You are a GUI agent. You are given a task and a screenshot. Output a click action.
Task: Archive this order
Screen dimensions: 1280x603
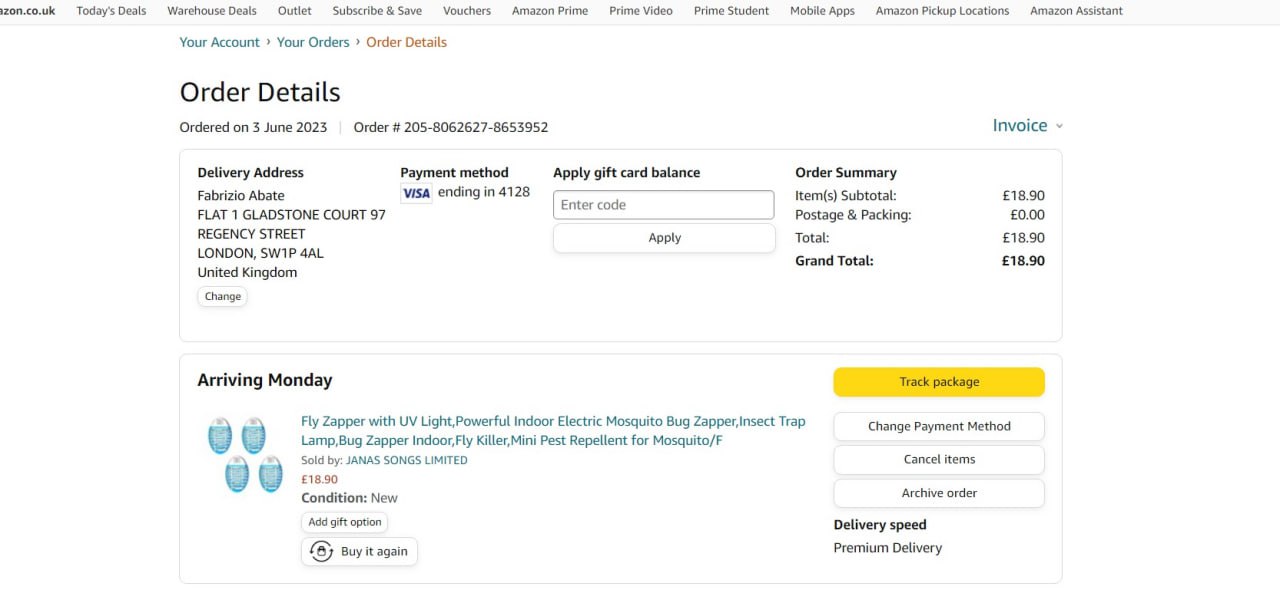point(938,493)
